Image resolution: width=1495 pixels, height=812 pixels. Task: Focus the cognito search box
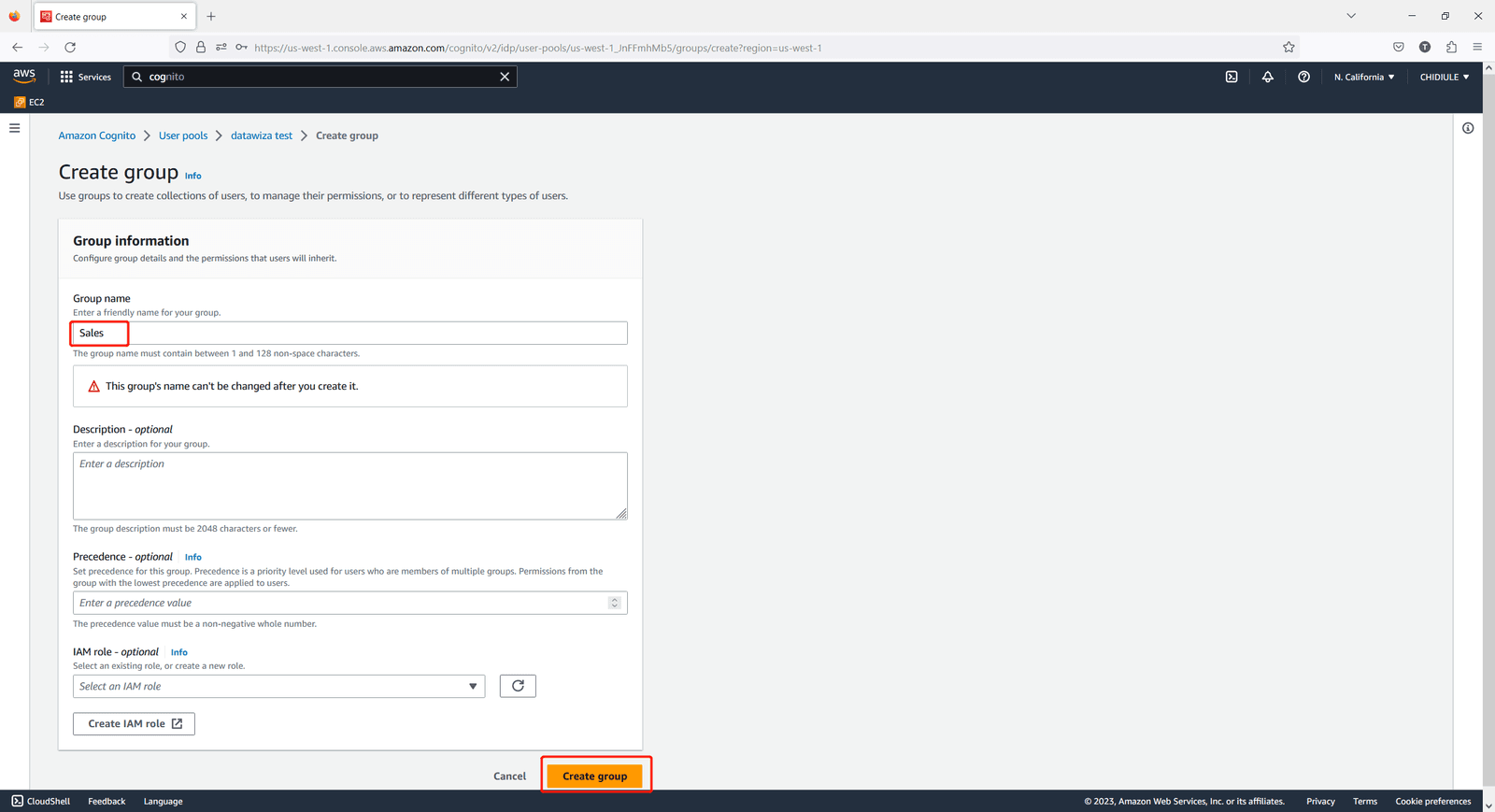tap(320, 77)
